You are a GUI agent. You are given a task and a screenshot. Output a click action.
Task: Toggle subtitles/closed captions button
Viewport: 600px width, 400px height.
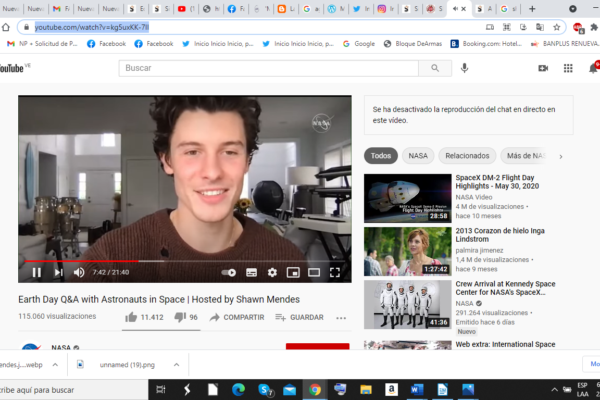point(251,272)
